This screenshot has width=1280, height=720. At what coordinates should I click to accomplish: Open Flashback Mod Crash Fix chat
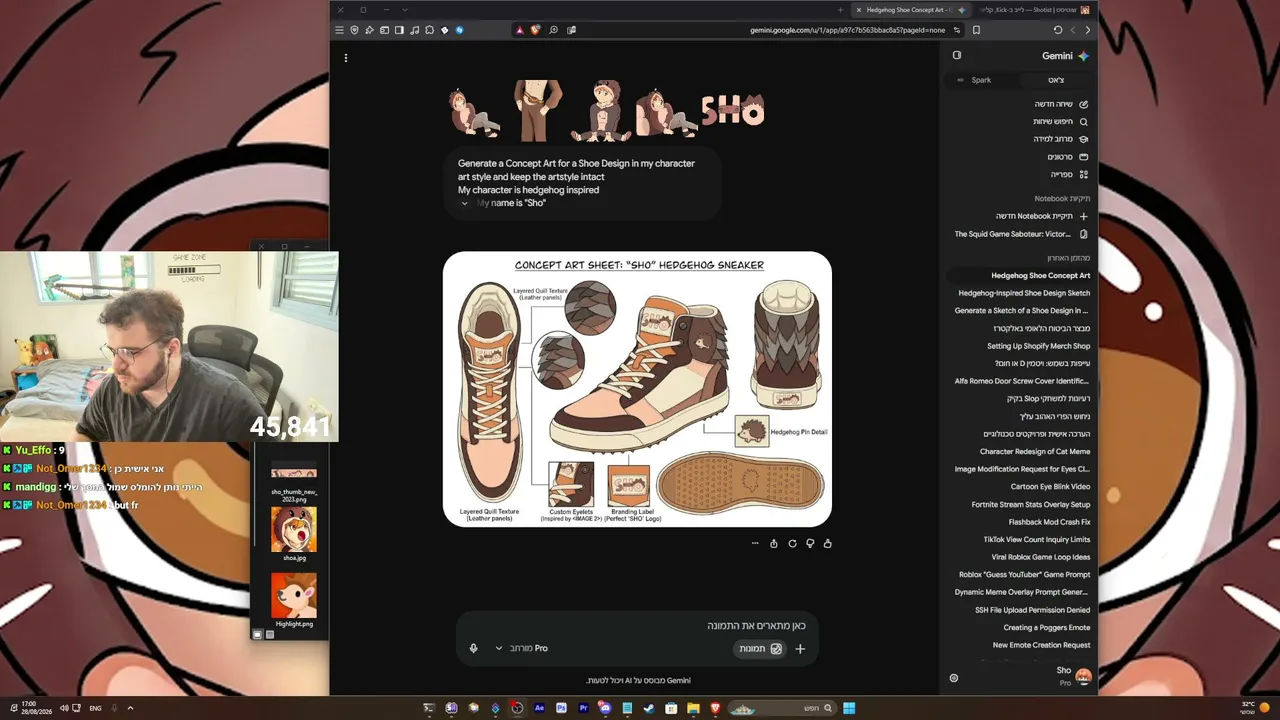pos(1049,522)
